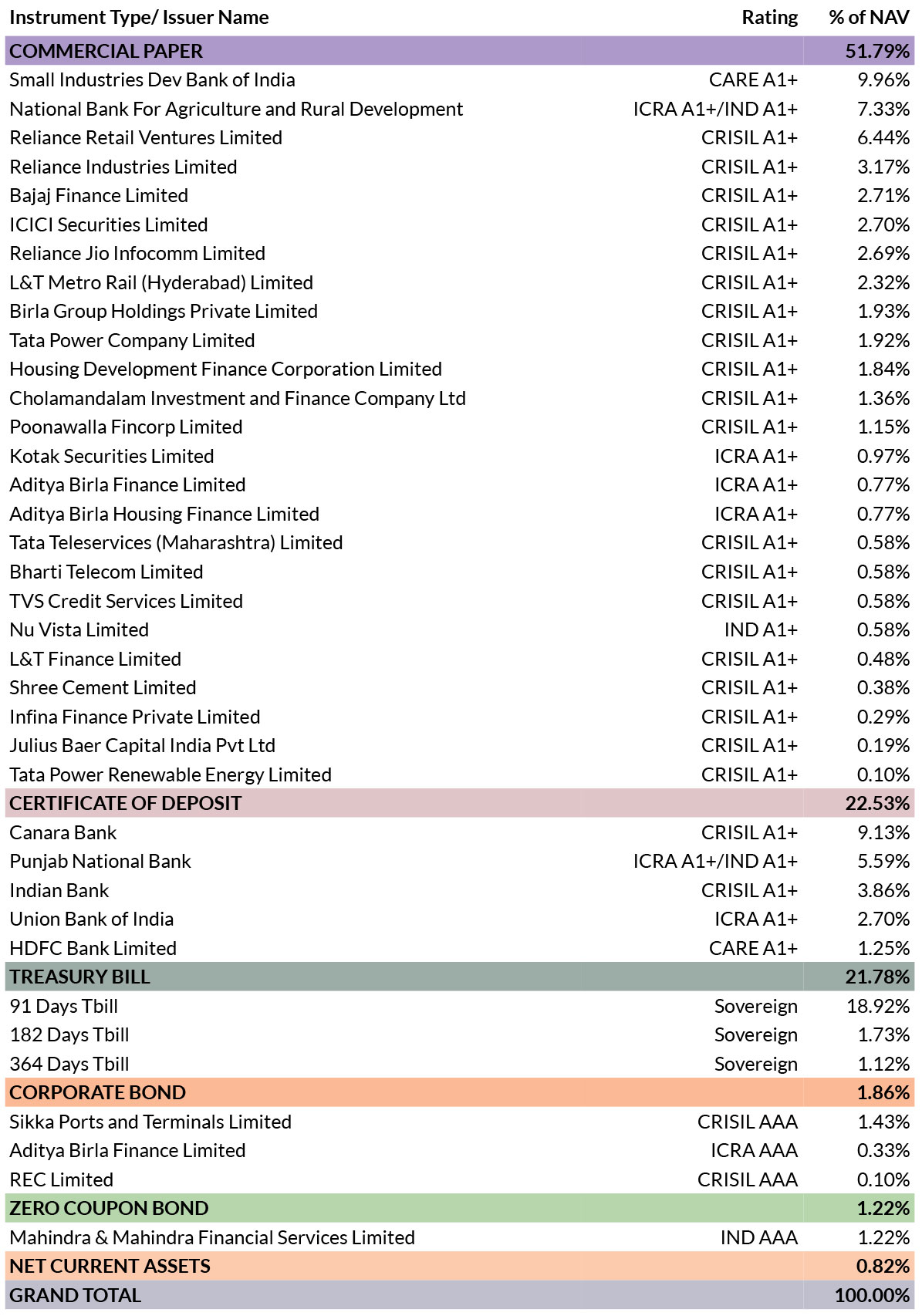922x1316 pixels.
Task: Click the HDFC Bank Limited row
Action: [x=460, y=948]
